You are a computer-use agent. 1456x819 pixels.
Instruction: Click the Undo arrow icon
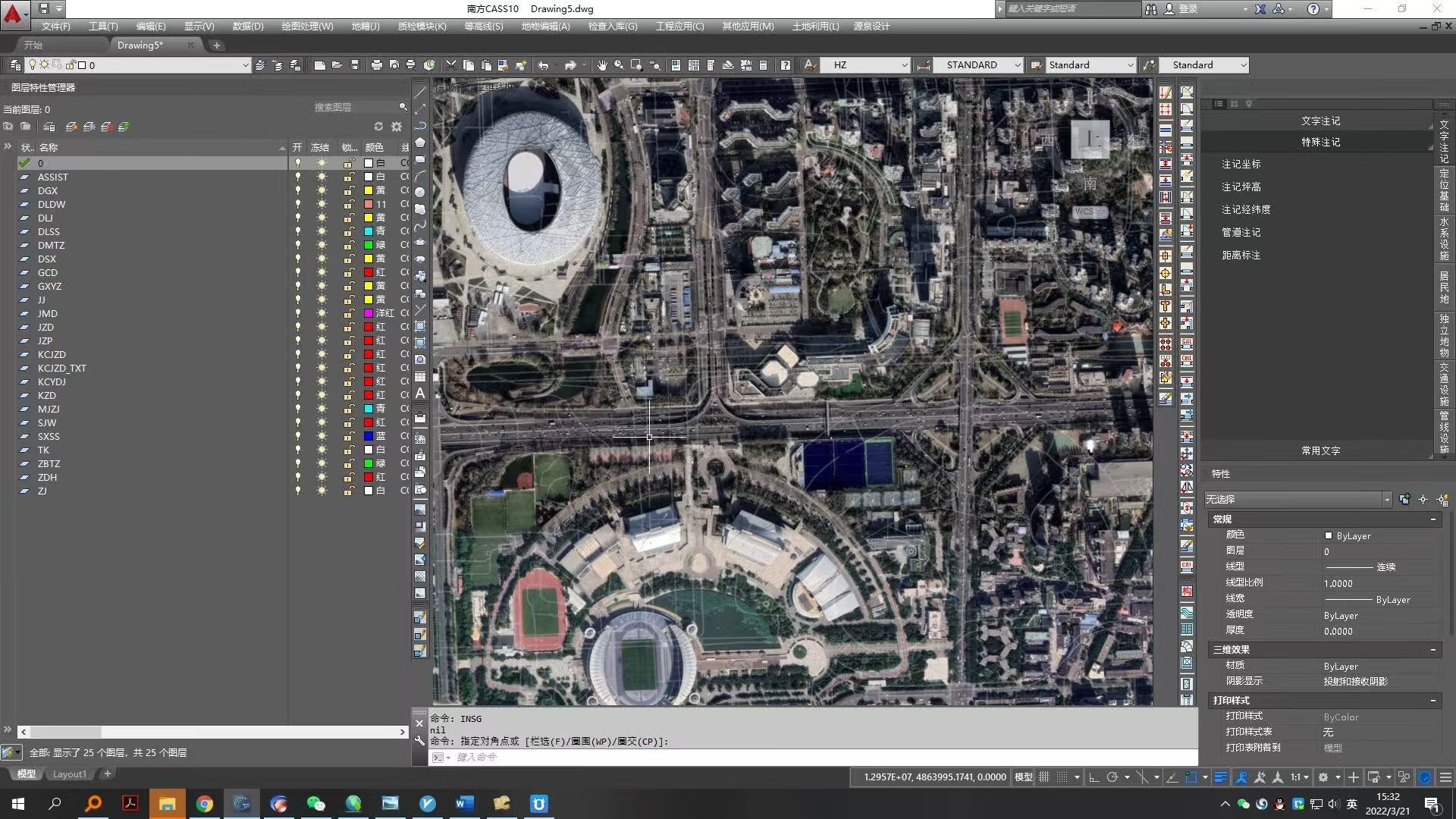click(x=544, y=65)
